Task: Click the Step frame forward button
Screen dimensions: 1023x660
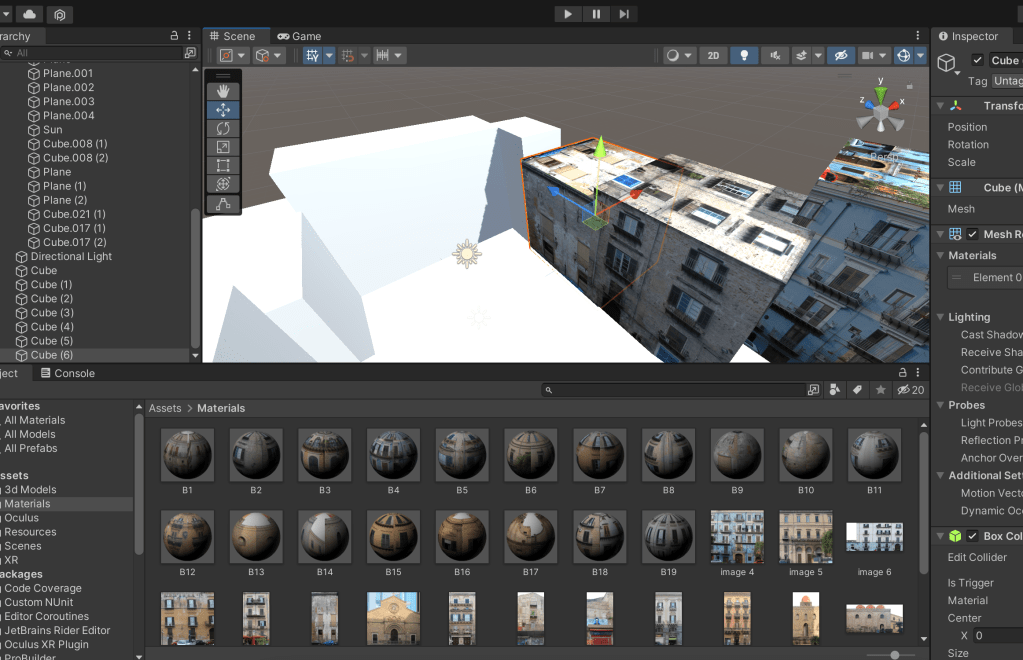Action: tap(624, 14)
